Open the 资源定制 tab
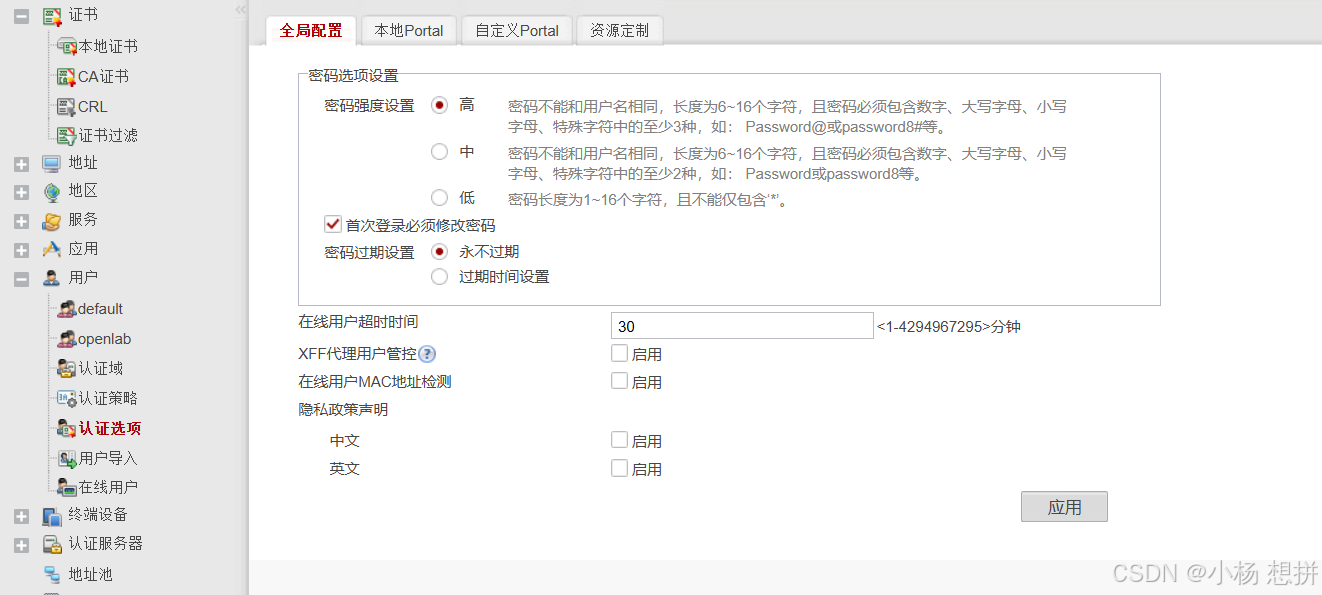Image resolution: width=1322 pixels, height=595 pixels. point(619,30)
